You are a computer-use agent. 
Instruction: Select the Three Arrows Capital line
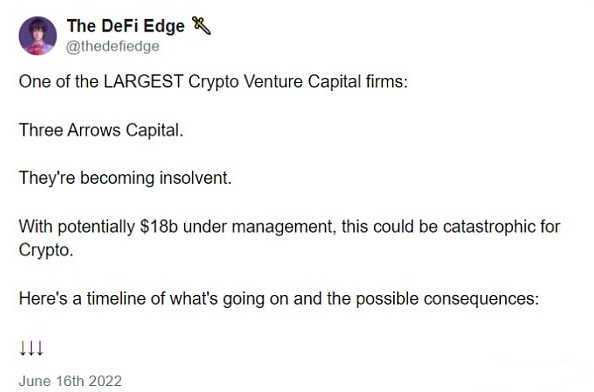click(101, 130)
